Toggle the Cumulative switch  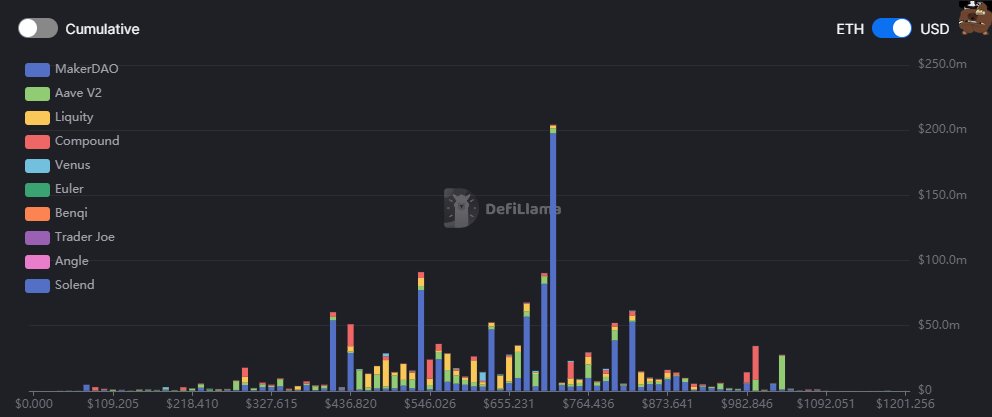click(x=38, y=28)
